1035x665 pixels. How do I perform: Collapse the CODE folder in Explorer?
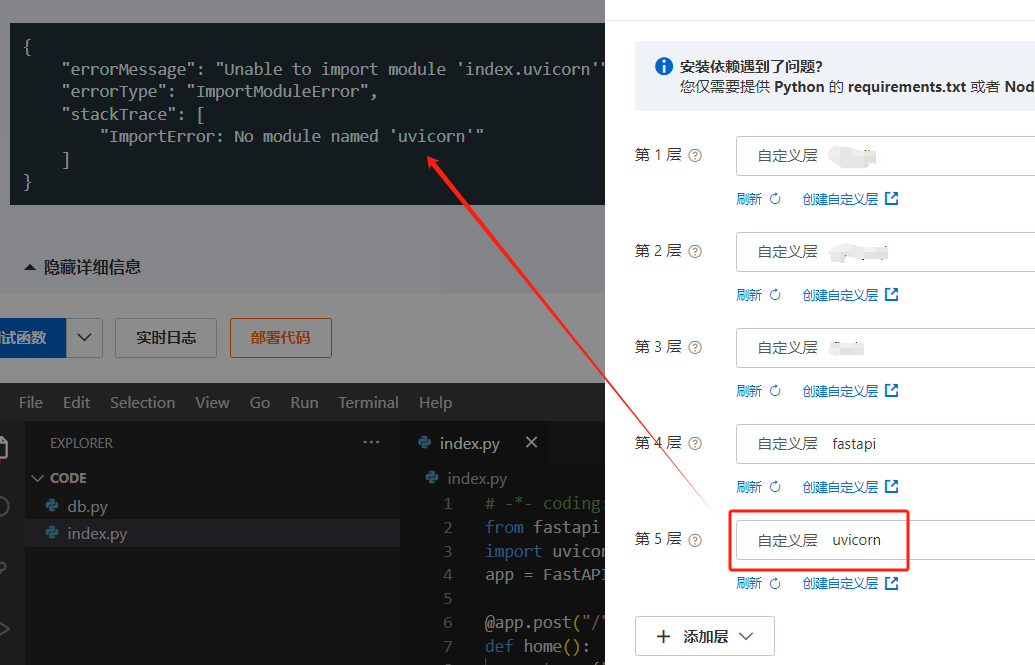(59, 477)
